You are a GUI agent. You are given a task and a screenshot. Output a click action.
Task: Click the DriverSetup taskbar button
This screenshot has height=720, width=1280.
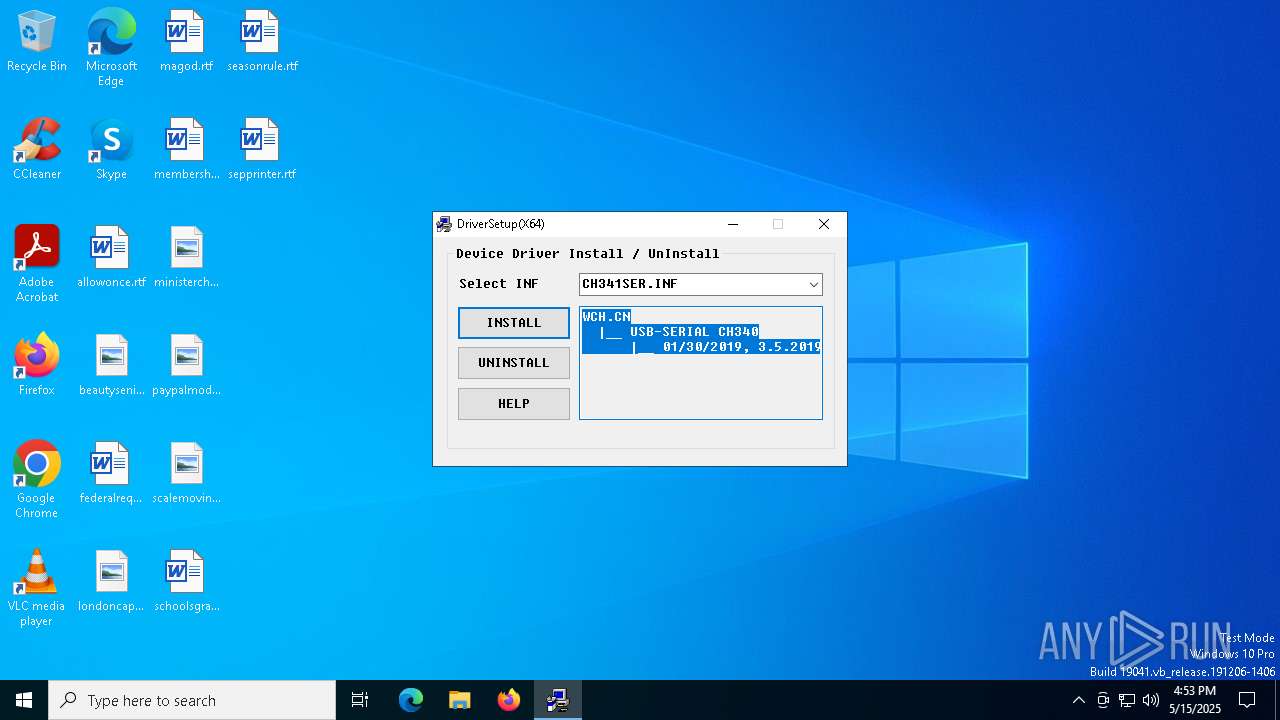click(x=557, y=700)
